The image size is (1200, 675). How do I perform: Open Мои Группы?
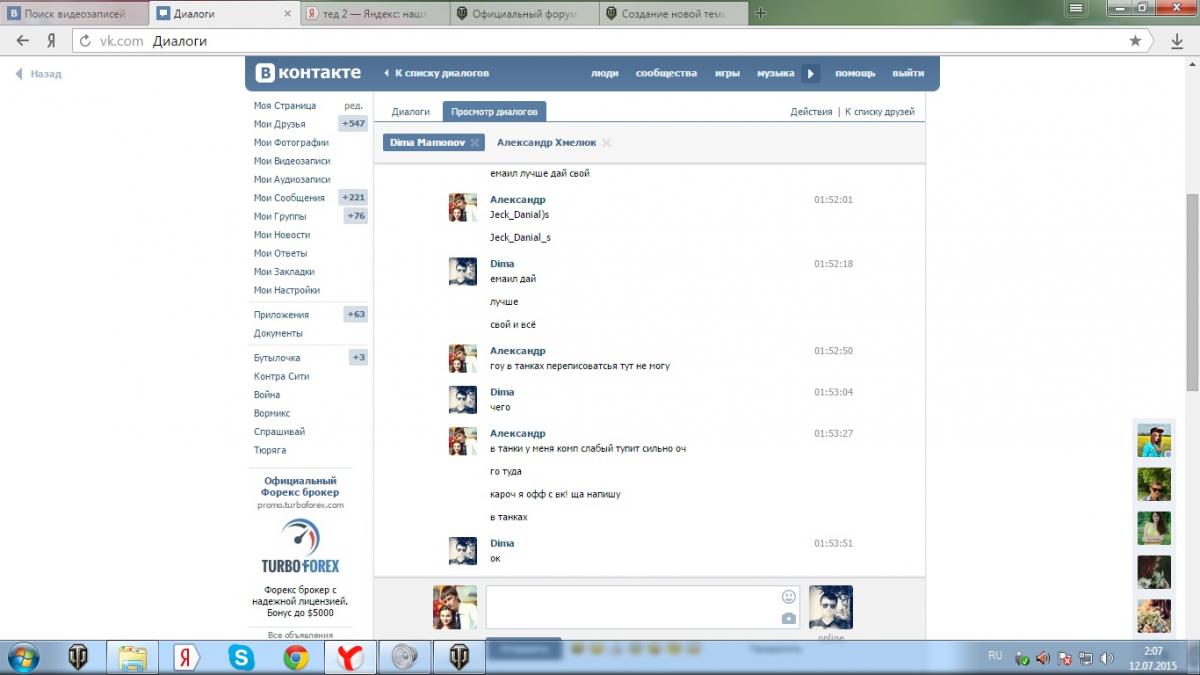tap(280, 216)
